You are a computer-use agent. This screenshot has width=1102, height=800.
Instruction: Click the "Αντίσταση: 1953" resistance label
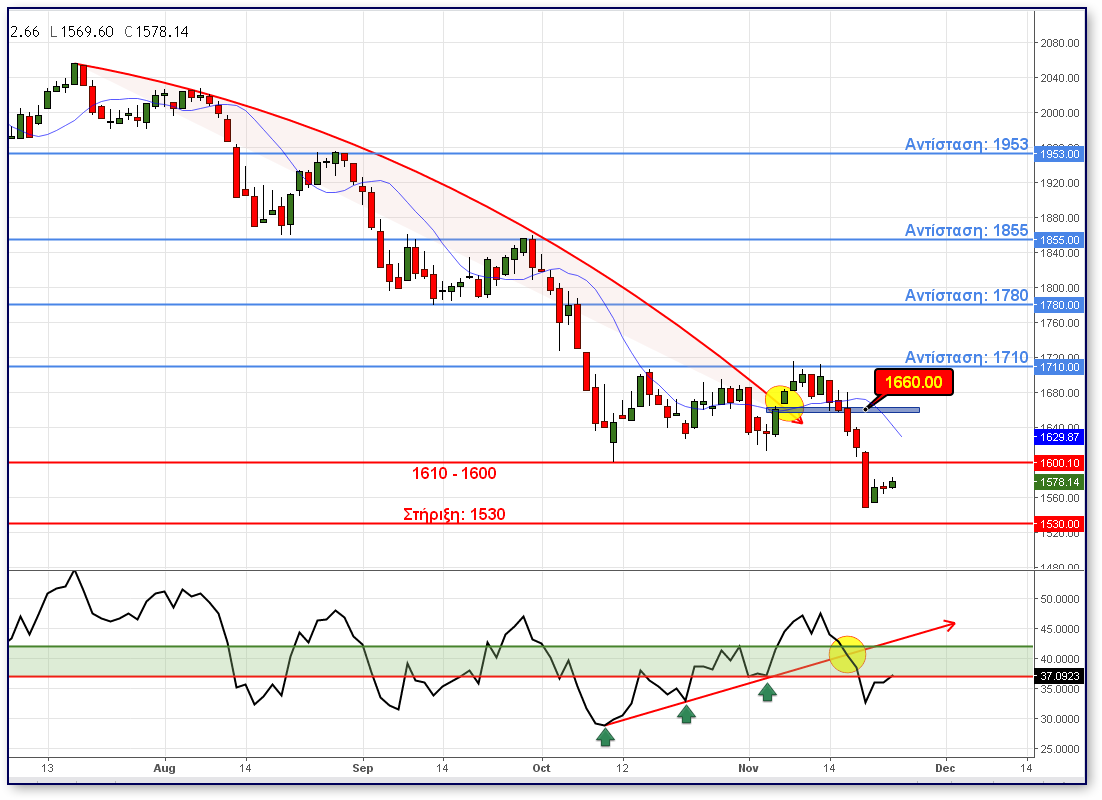pos(966,144)
